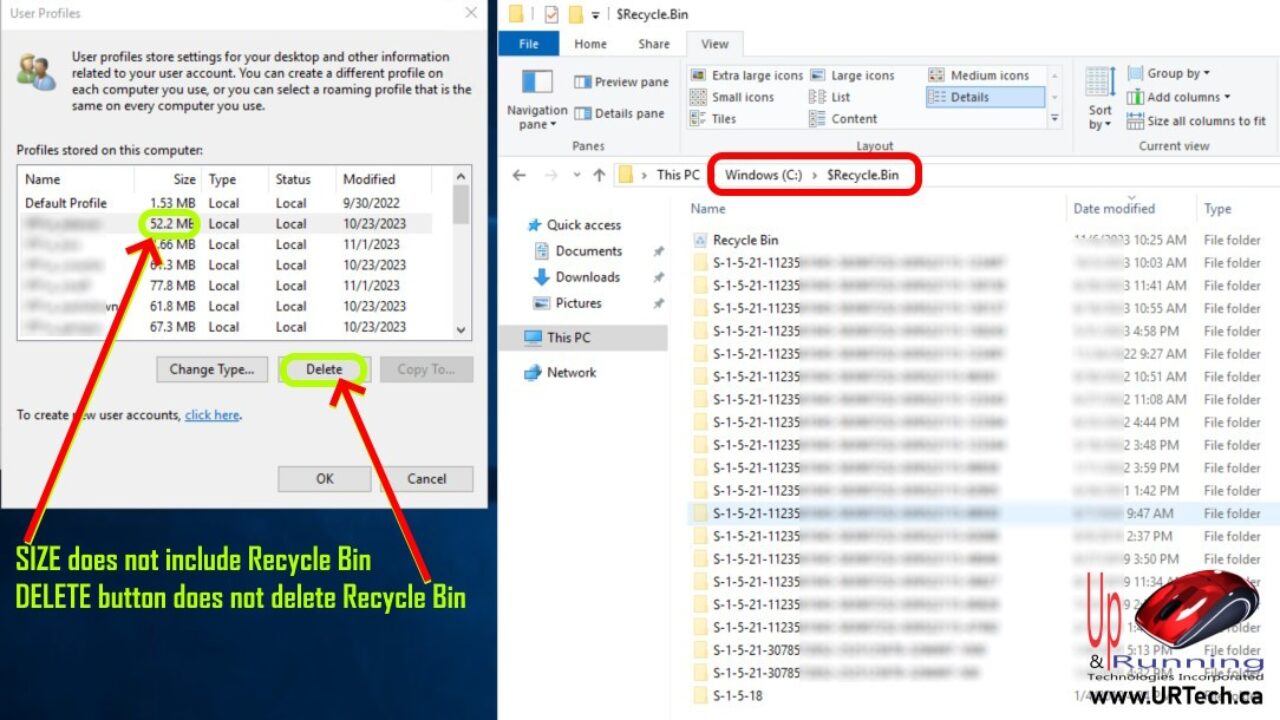Viewport: 1280px width, 720px height.
Task: Switch to Large icons view
Action: point(864,75)
